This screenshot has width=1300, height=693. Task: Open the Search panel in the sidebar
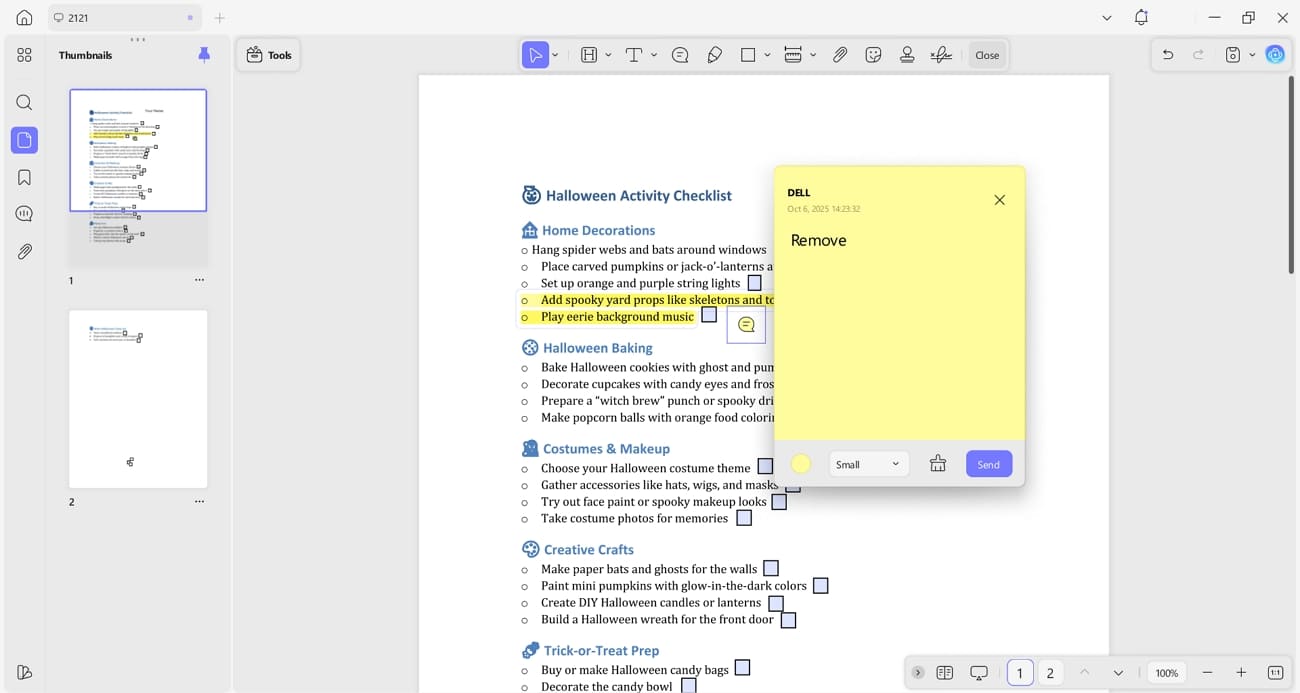pyautogui.click(x=24, y=102)
